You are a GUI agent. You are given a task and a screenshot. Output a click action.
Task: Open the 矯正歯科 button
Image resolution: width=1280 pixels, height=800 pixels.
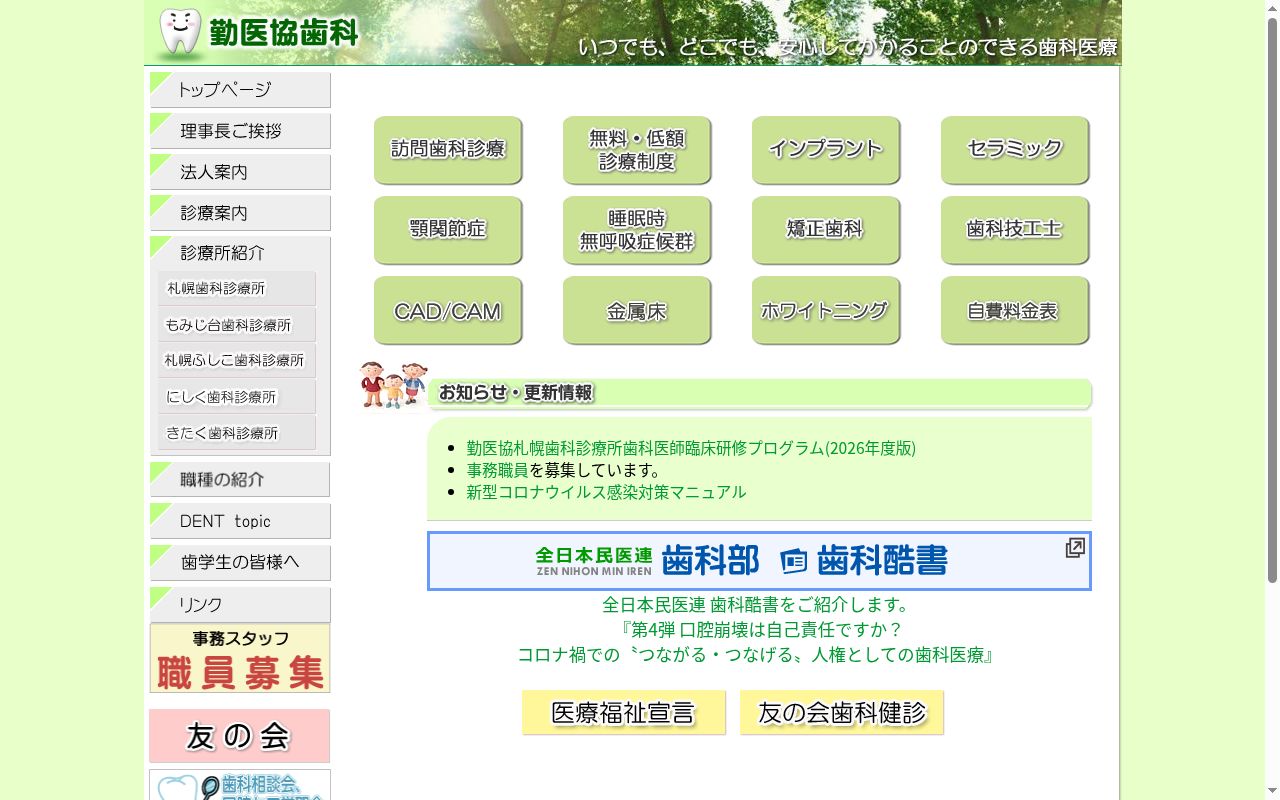[x=826, y=230]
